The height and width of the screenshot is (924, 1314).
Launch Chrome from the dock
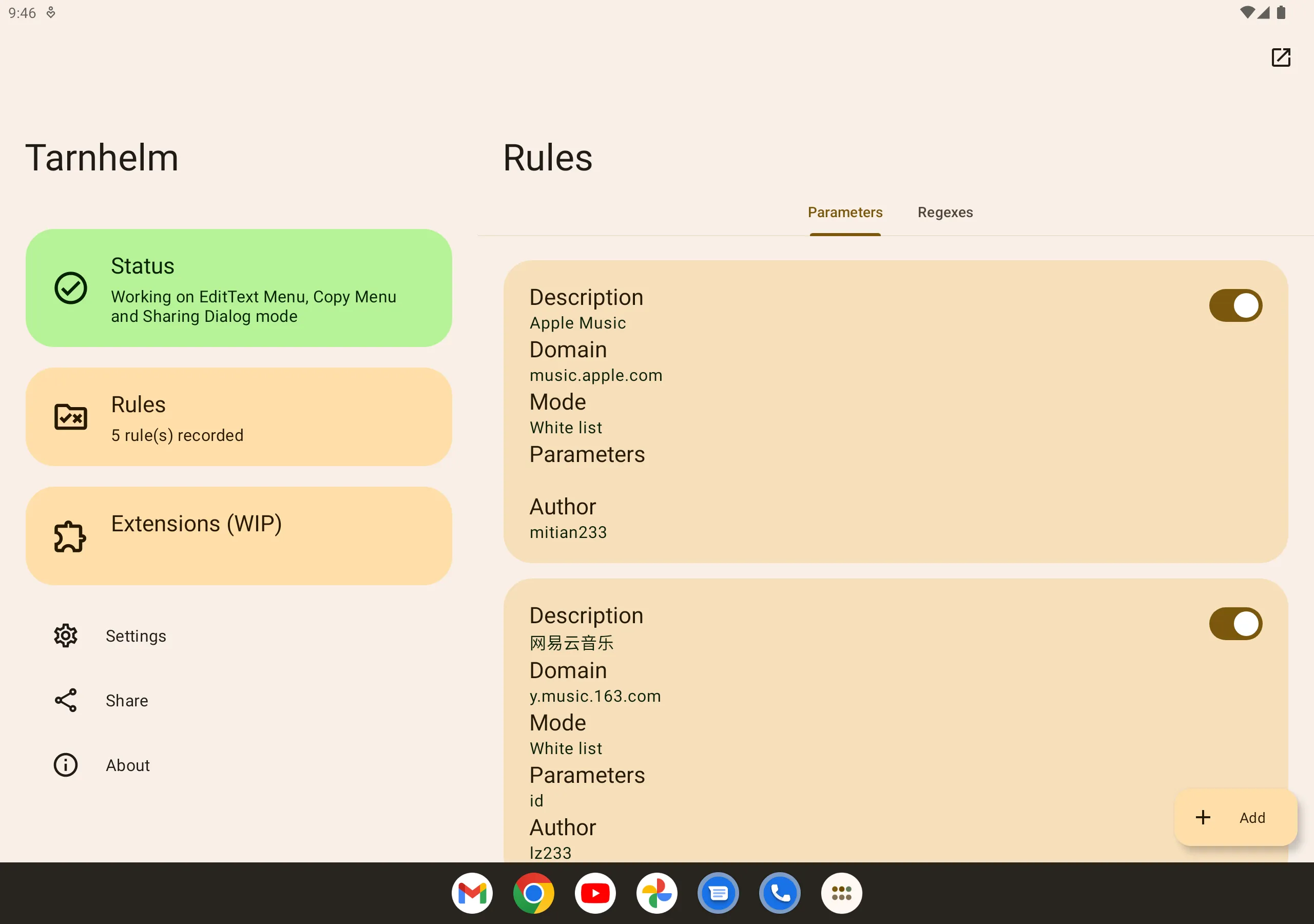click(x=533, y=893)
